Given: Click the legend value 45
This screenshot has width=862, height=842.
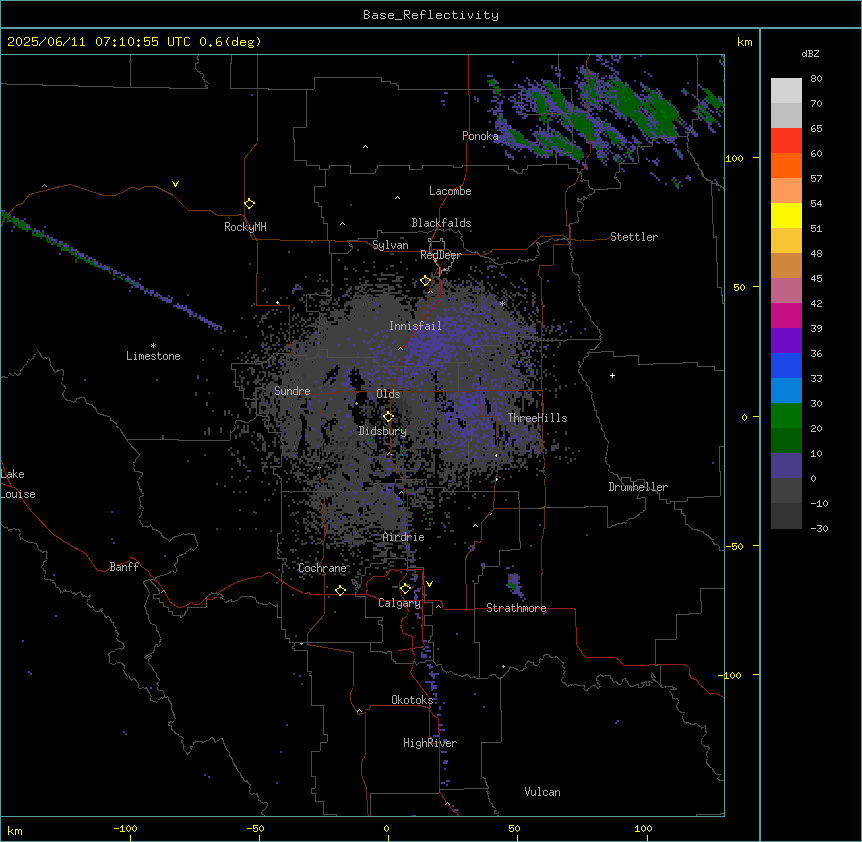Looking at the screenshot, I should click(x=816, y=279).
